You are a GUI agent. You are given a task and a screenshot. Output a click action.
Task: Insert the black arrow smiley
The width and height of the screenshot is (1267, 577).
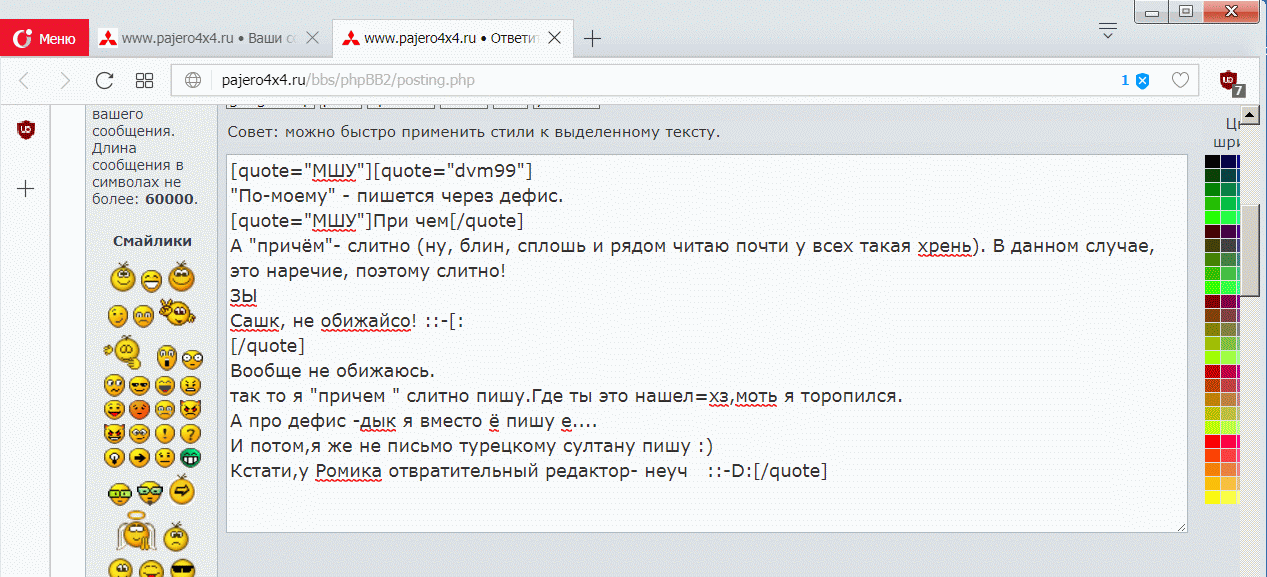pyautogui.click(x=139, y=457)
